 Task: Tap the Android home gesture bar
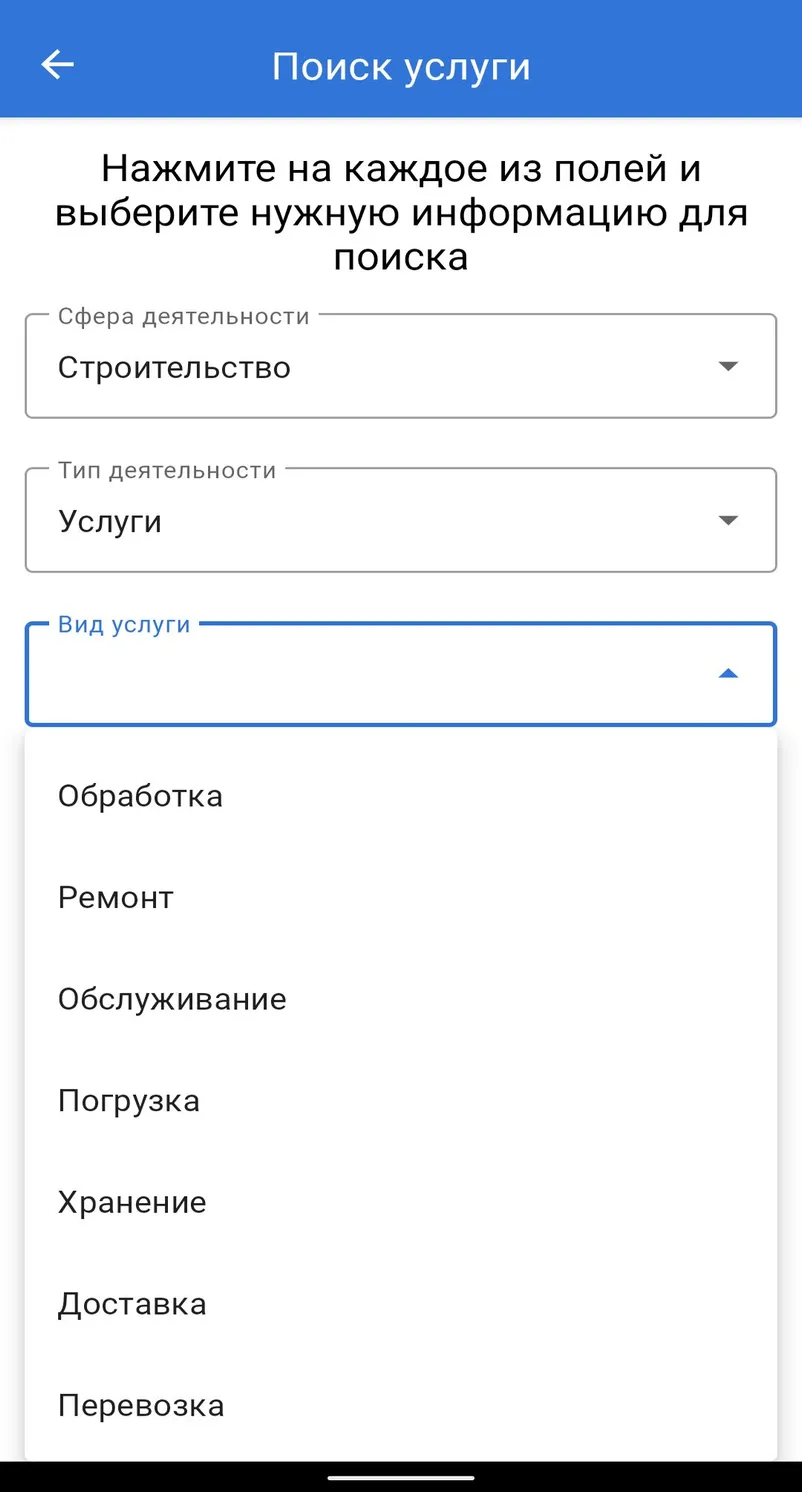pyautogui.click(x=401, y=1476)
